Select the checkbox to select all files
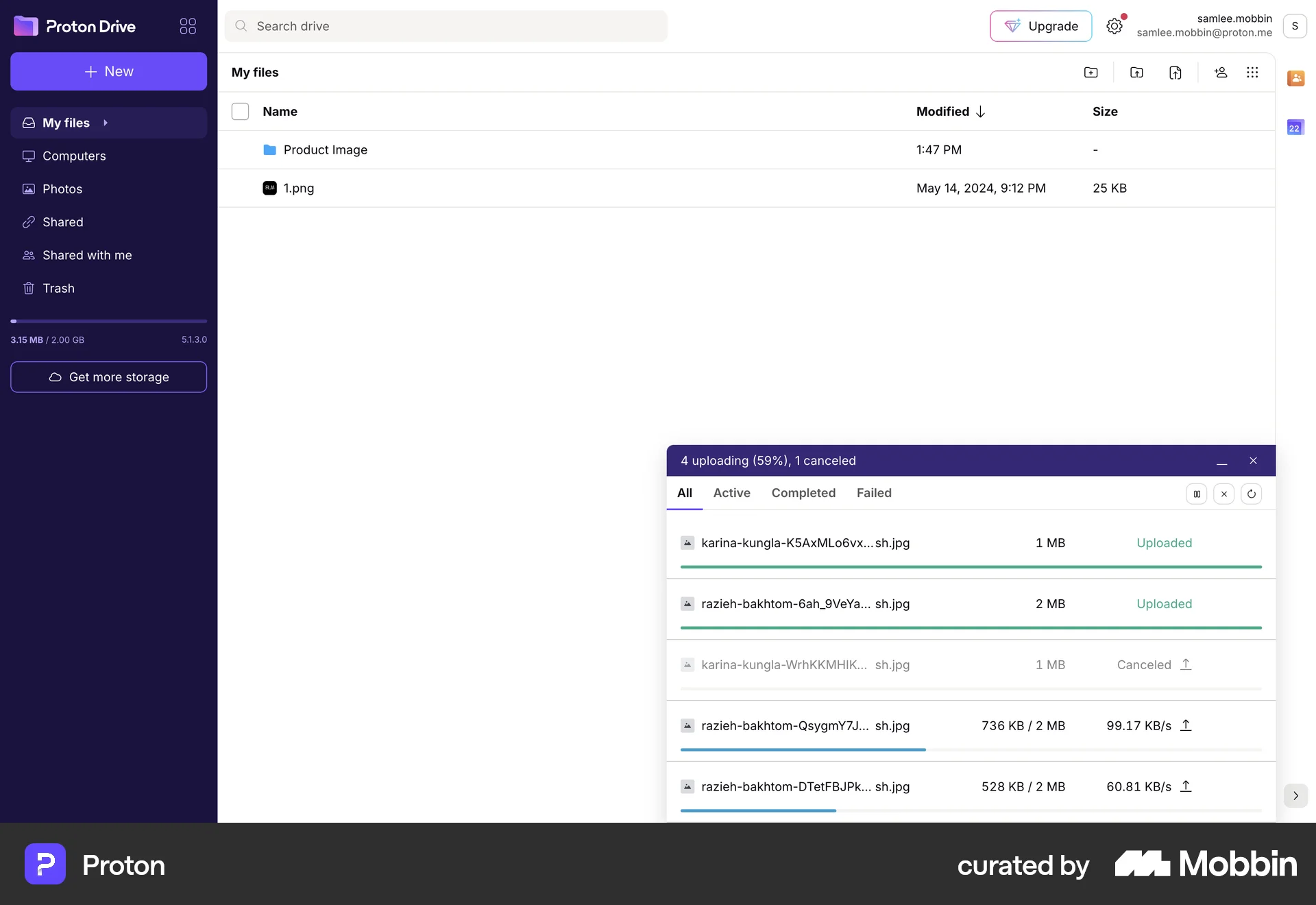This screenshot has width=1316, height=905. tap(240, 111)
